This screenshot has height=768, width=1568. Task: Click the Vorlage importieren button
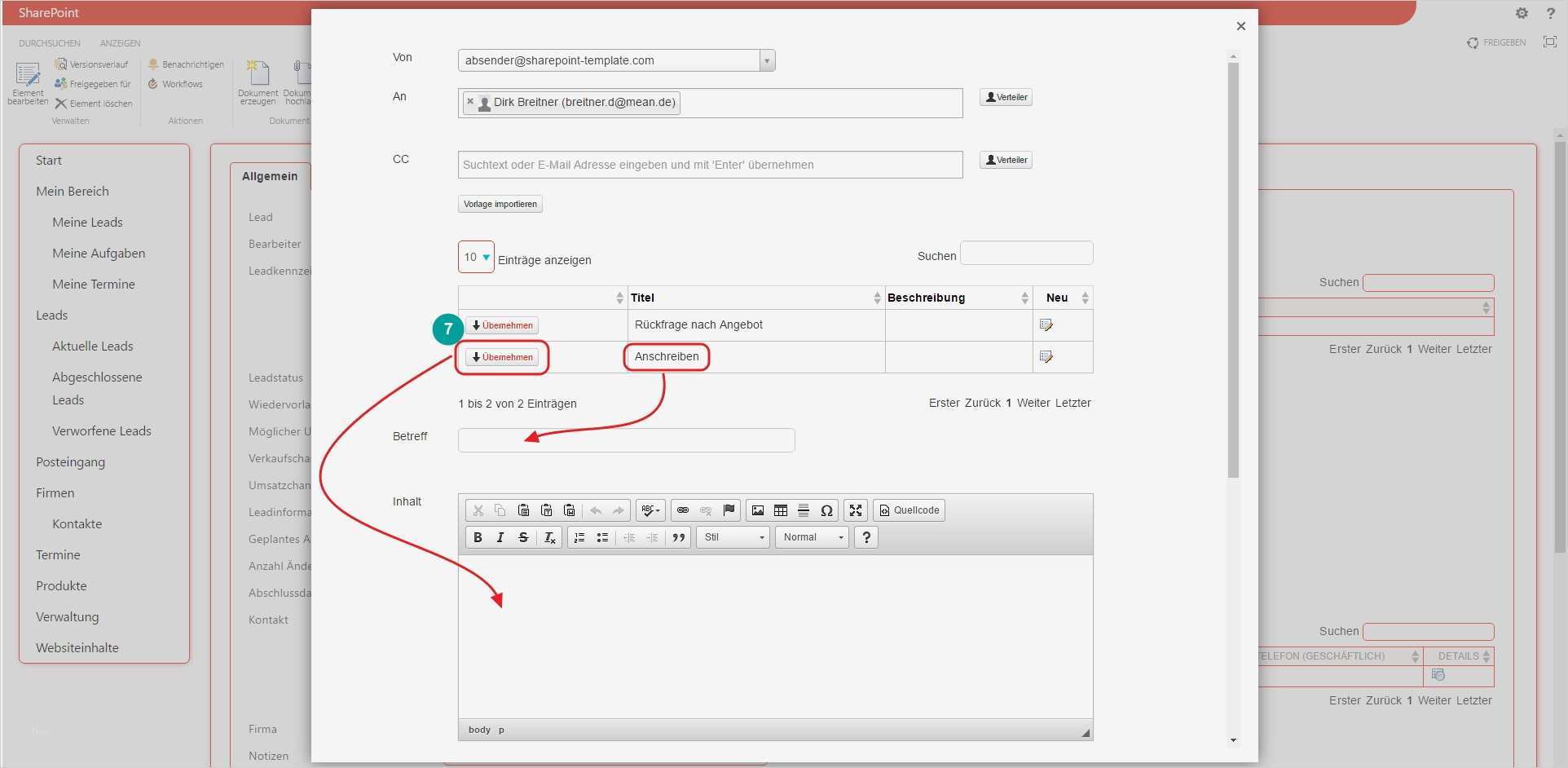point(500,204)
